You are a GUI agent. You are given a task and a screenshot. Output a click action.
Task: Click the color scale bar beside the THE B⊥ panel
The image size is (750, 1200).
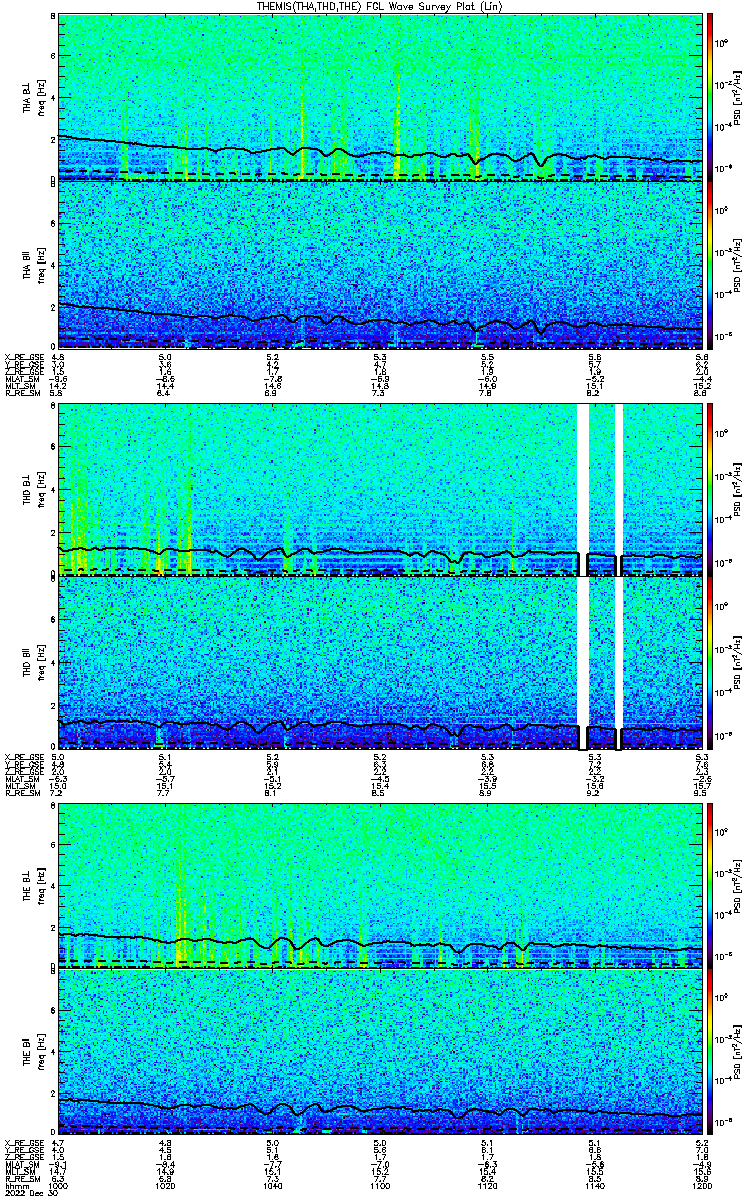pyautogui.click(x=709, y=885)
